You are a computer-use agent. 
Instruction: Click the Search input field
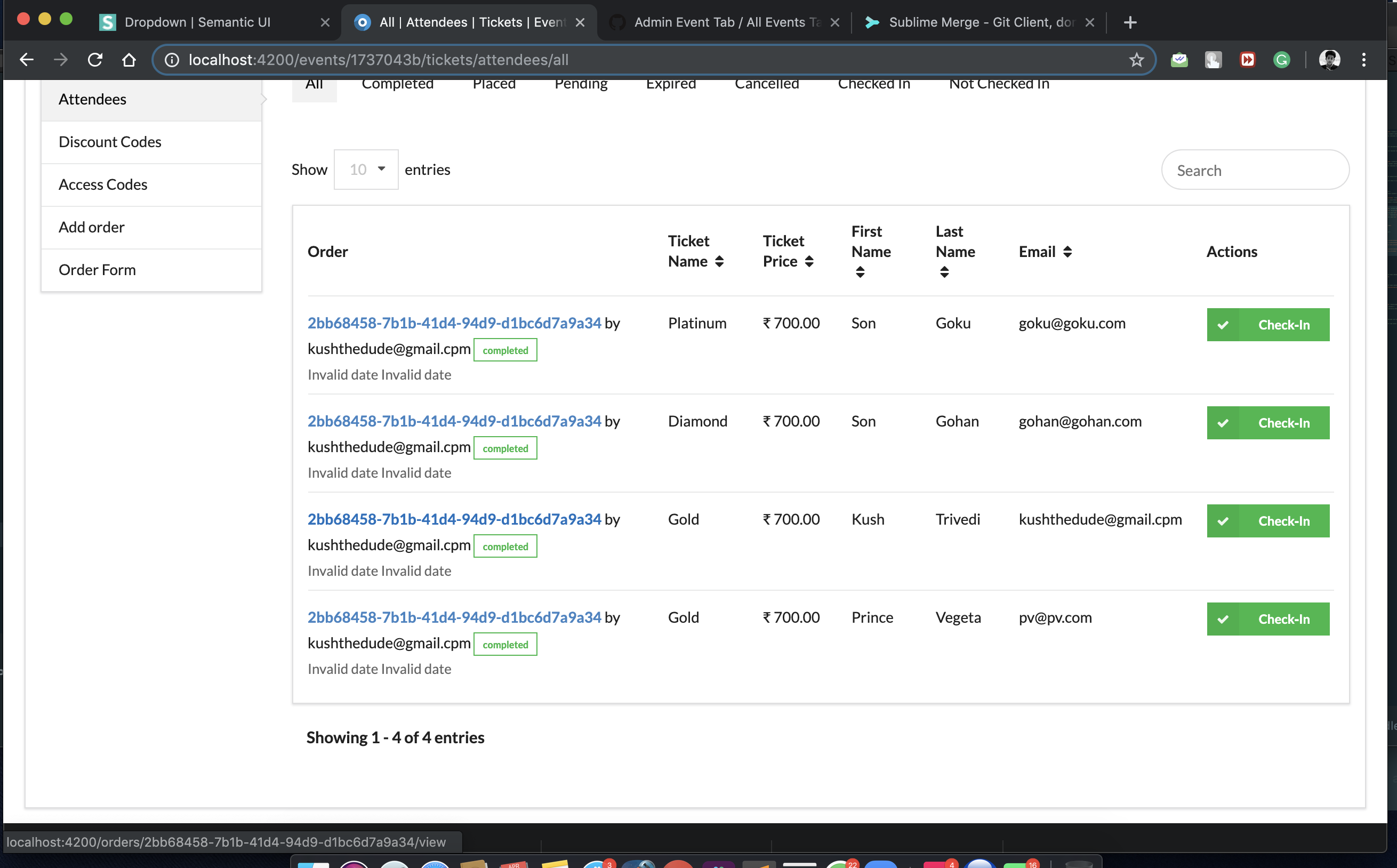pyautogui.click(x=1255, y=170)
